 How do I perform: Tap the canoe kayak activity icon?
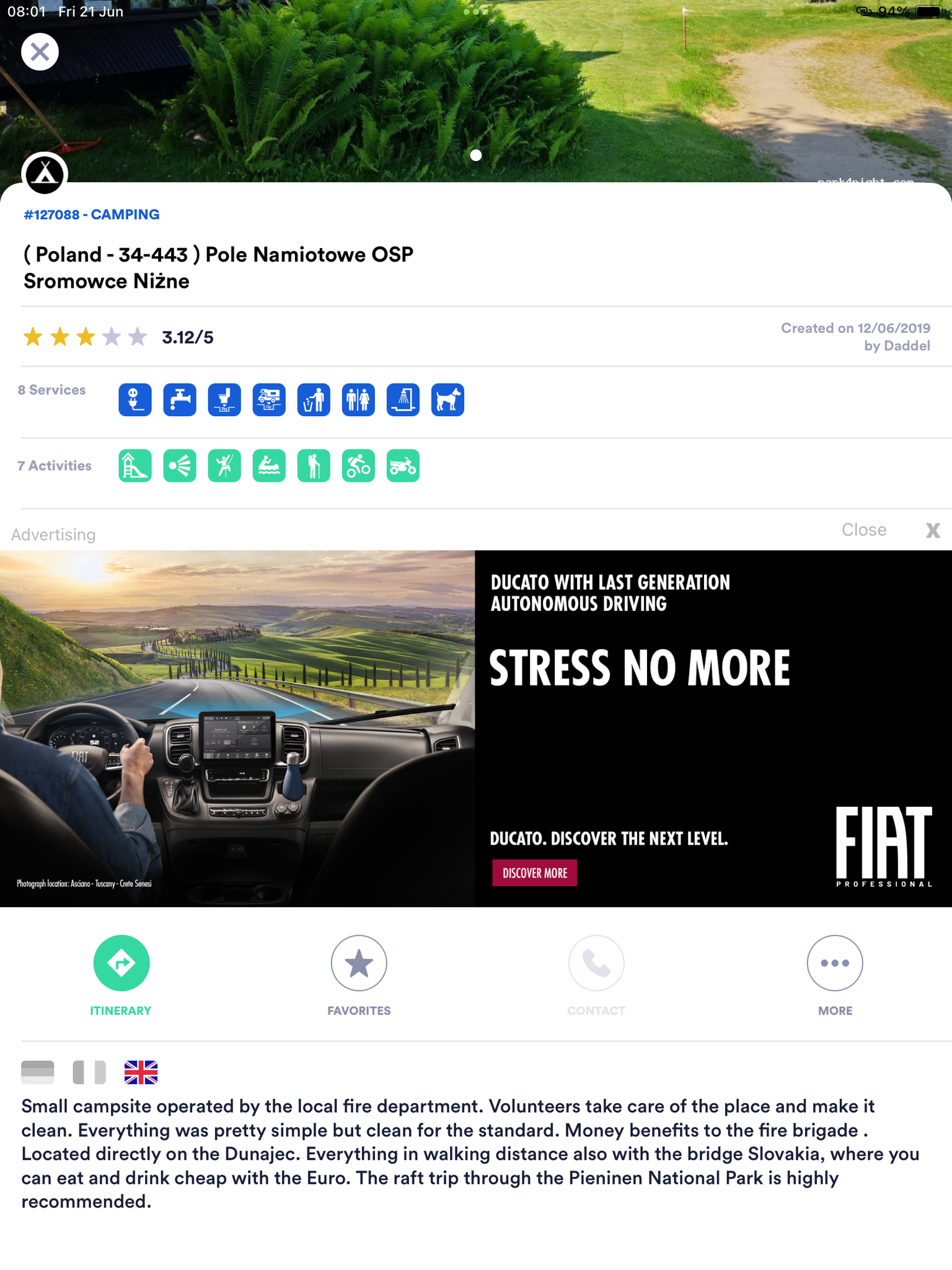click(x=269, y=466)
